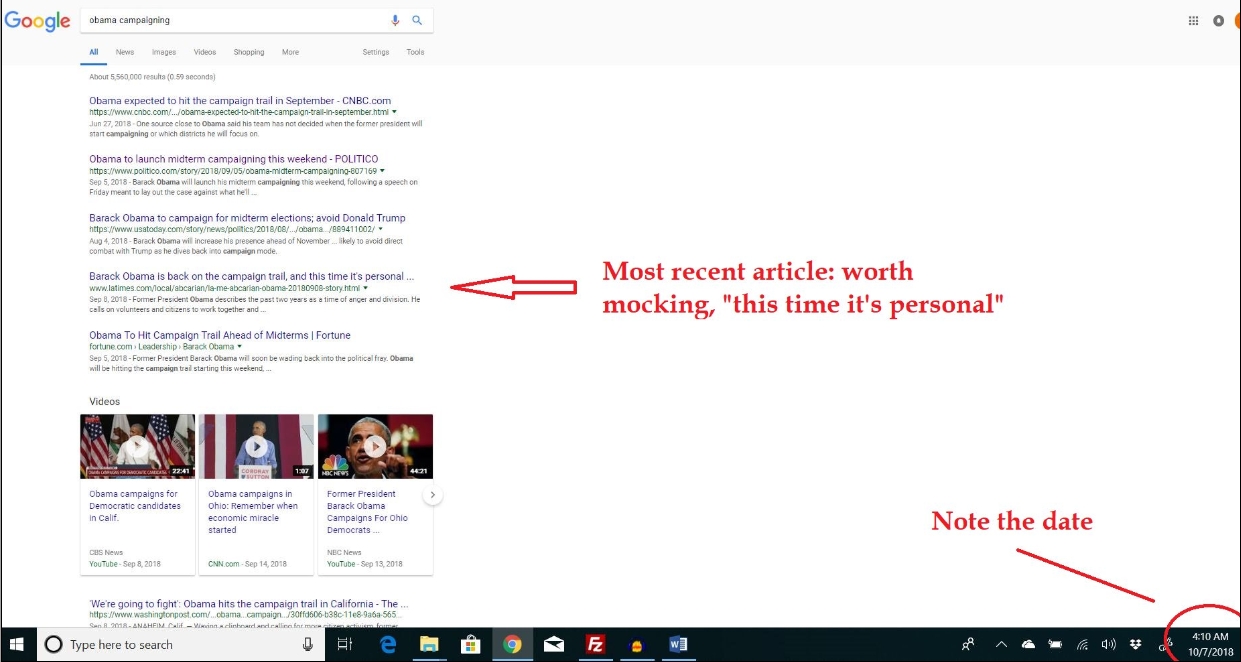Switch to the Images tab
1241x662 pixels.
[164, 52]
